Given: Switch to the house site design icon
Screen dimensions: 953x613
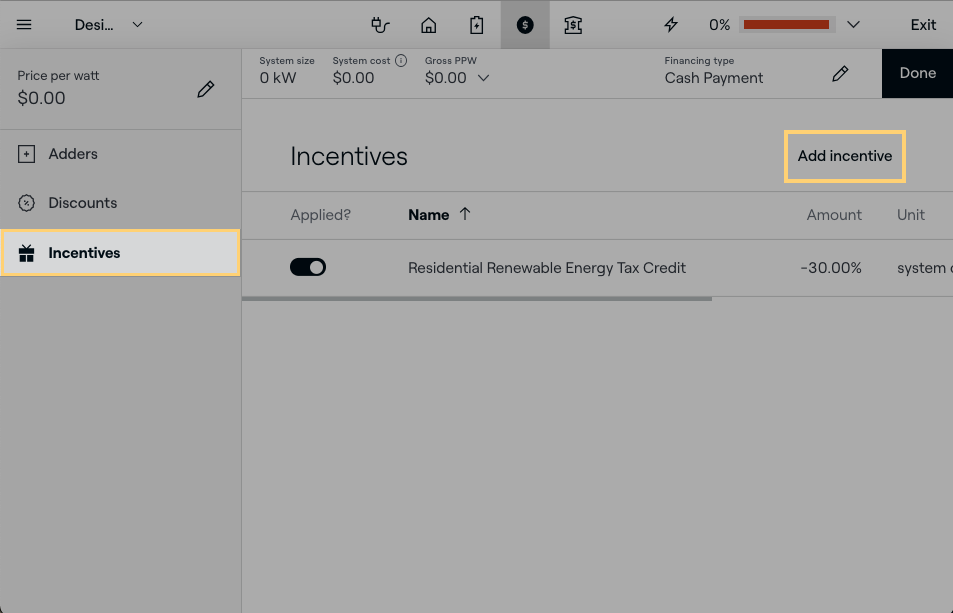Looking at the screenshot, I should click(428, 25).
